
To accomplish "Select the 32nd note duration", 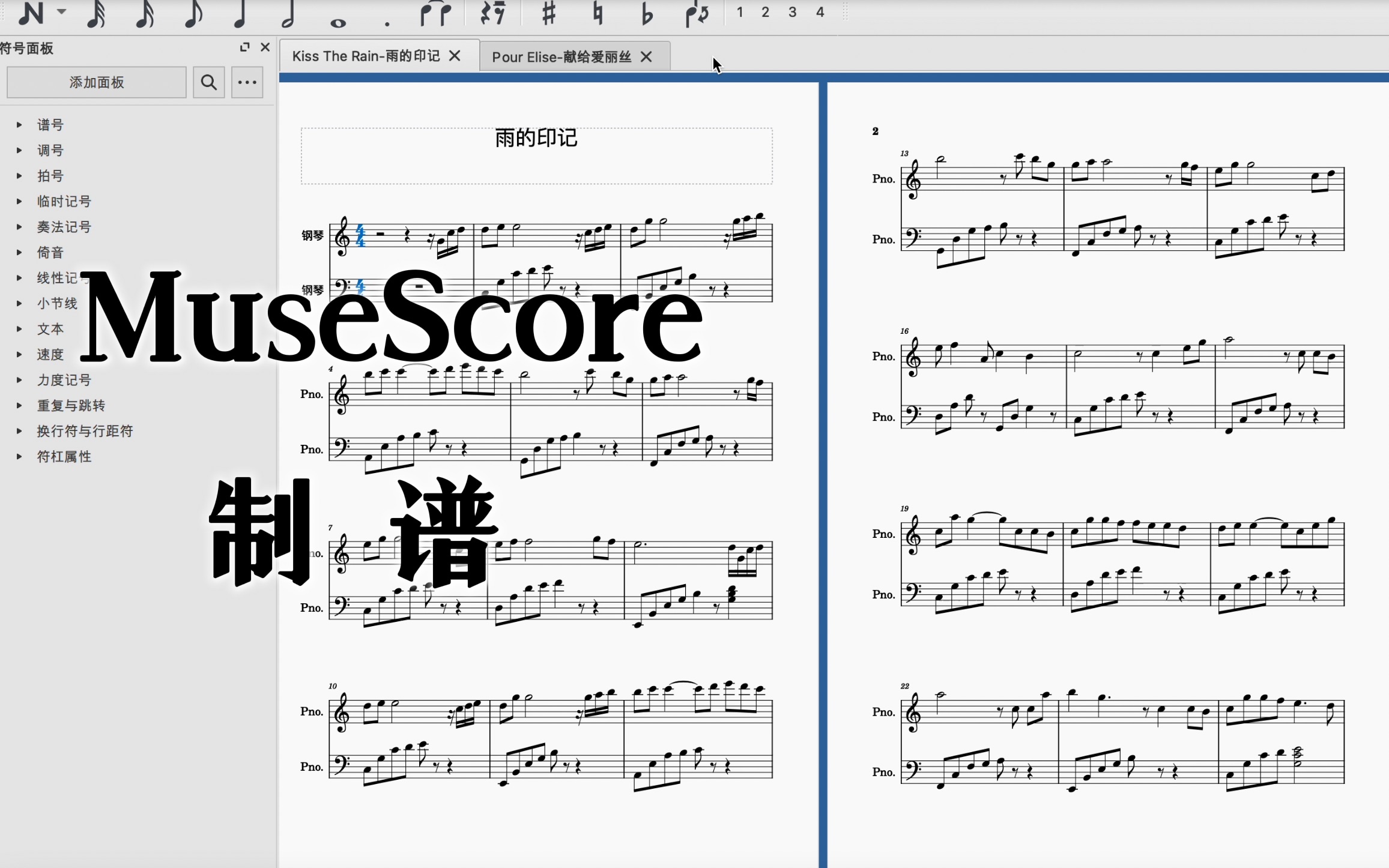I will 95,13.
